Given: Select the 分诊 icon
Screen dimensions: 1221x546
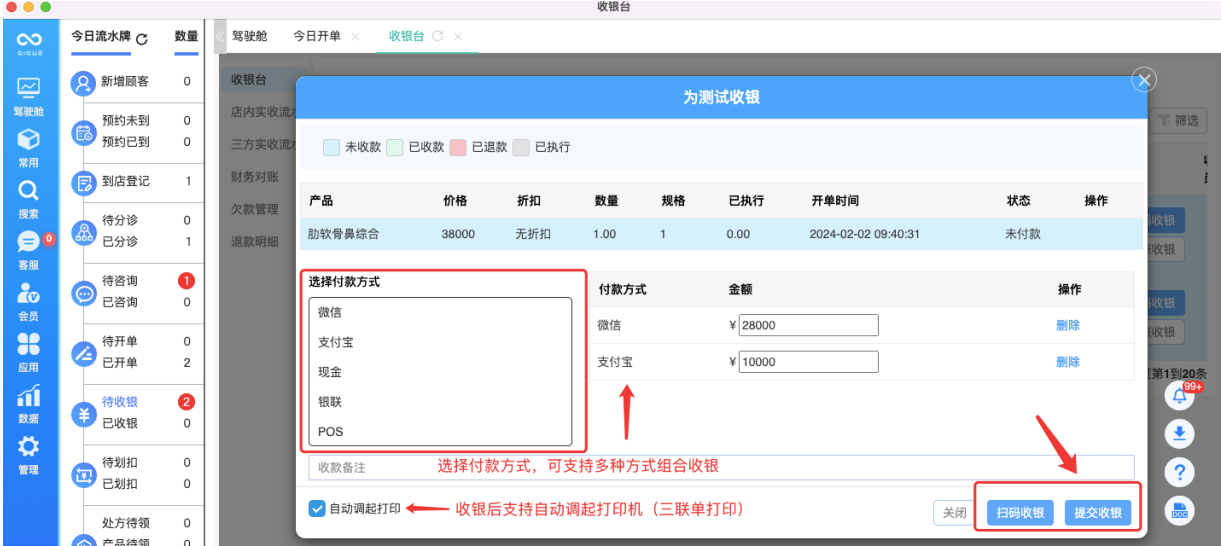Looking at the screenshot, I should click(83, 232).
